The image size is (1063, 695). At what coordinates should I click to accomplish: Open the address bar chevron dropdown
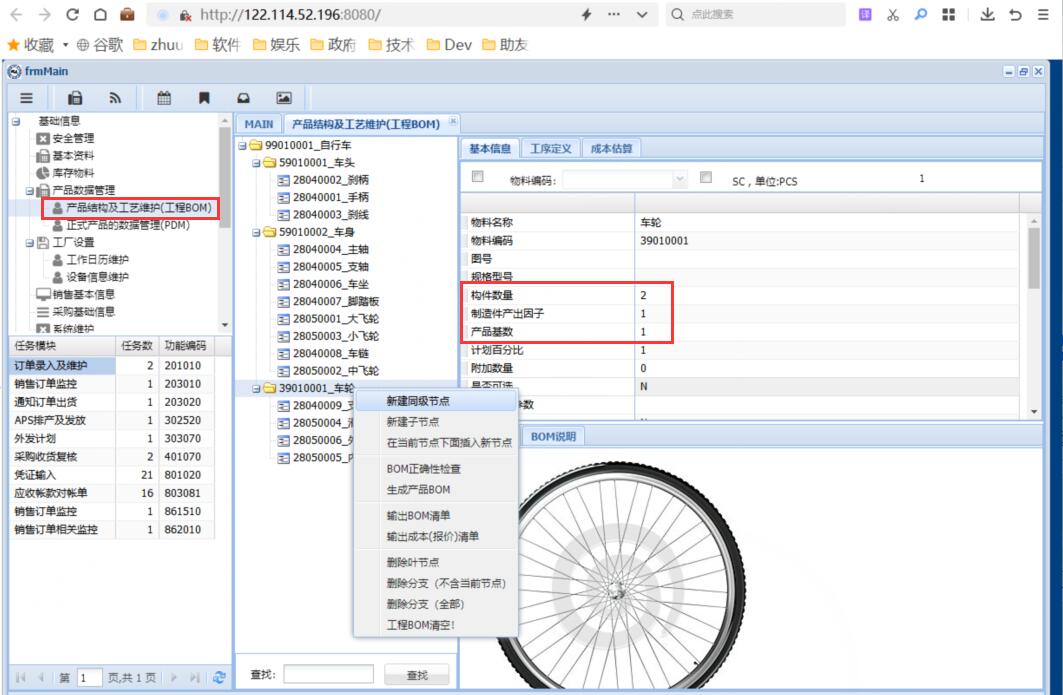click(642, 14)
